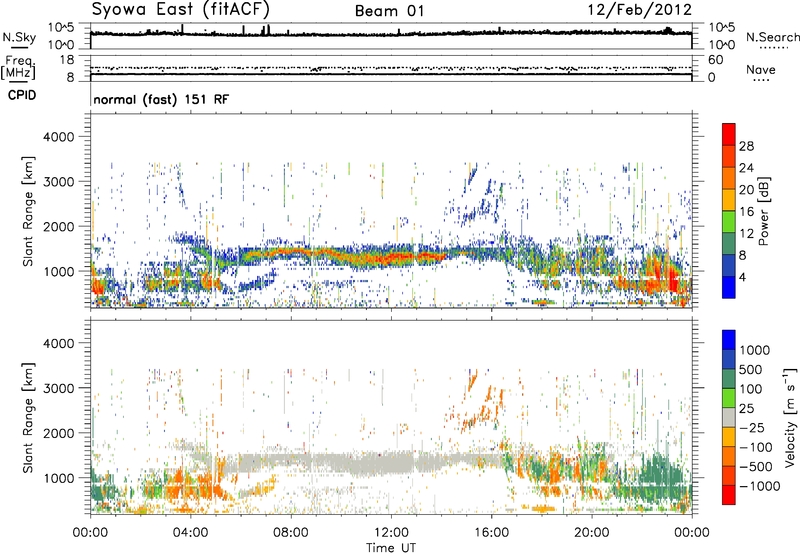Select the "20:00" time axis label
The height and width of the screenshot is (554, 800).
[x=591, y=533]
